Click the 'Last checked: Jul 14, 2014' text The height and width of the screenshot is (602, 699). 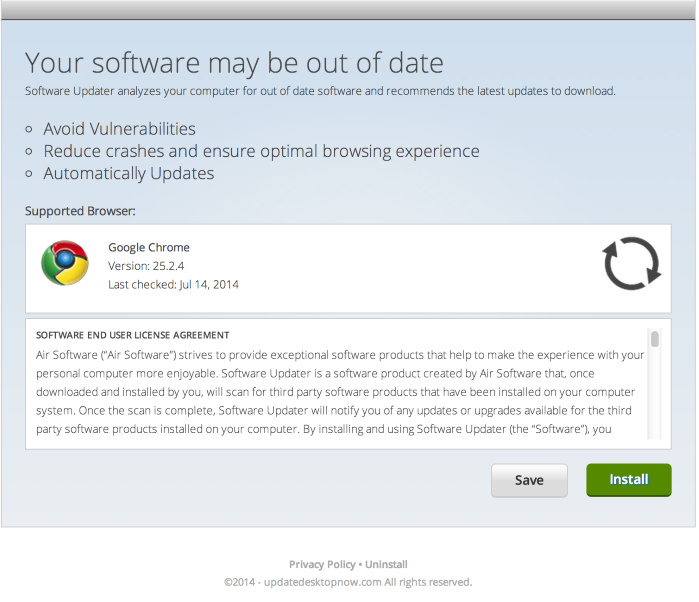click(173, 285)
